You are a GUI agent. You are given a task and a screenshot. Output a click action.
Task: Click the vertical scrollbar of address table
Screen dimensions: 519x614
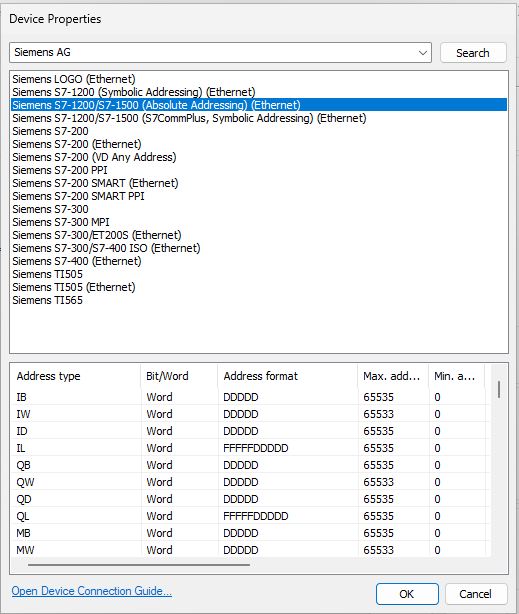tap(499, 389)
